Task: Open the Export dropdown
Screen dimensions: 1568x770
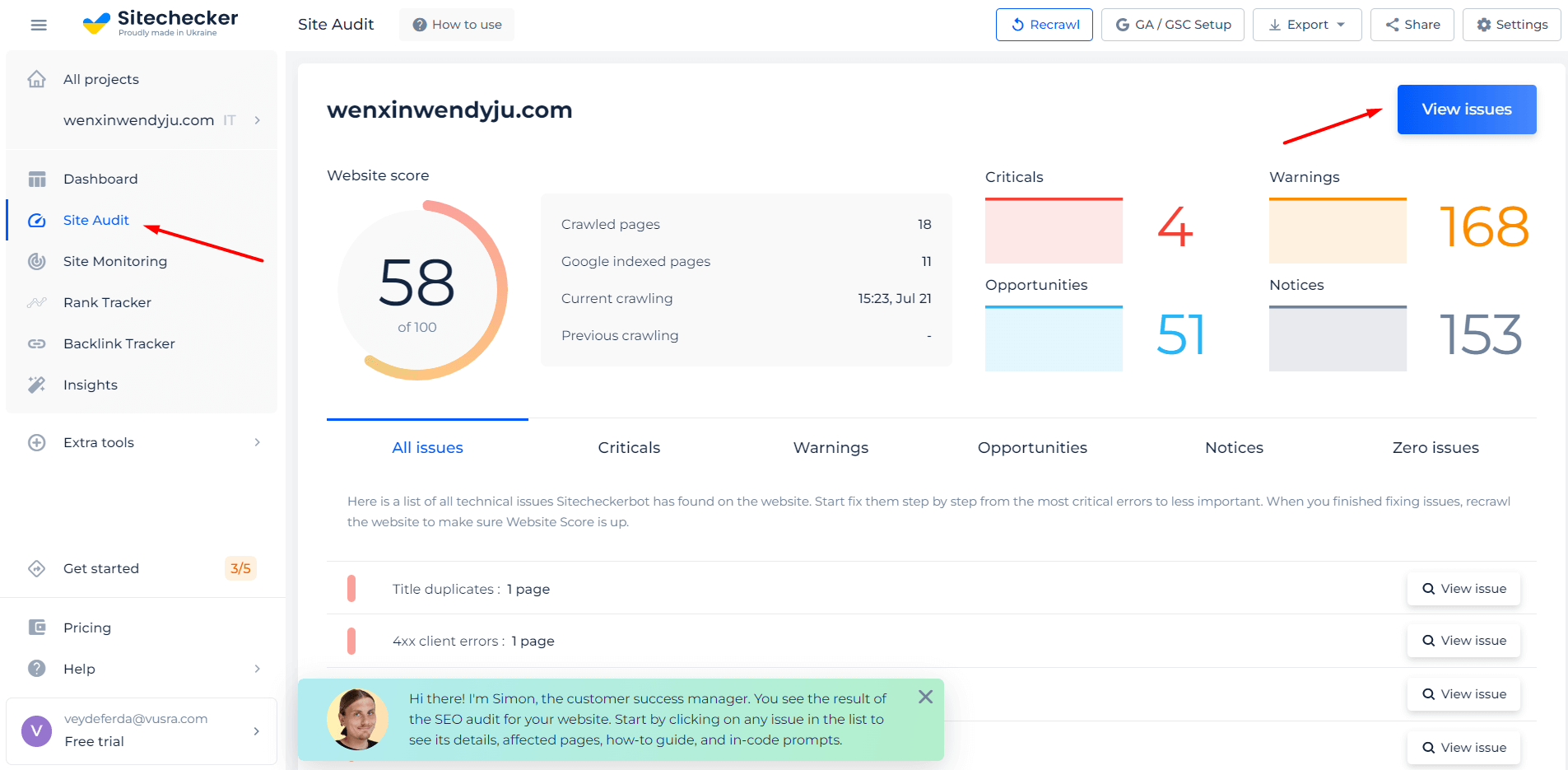Action: tap(1307, 25)
